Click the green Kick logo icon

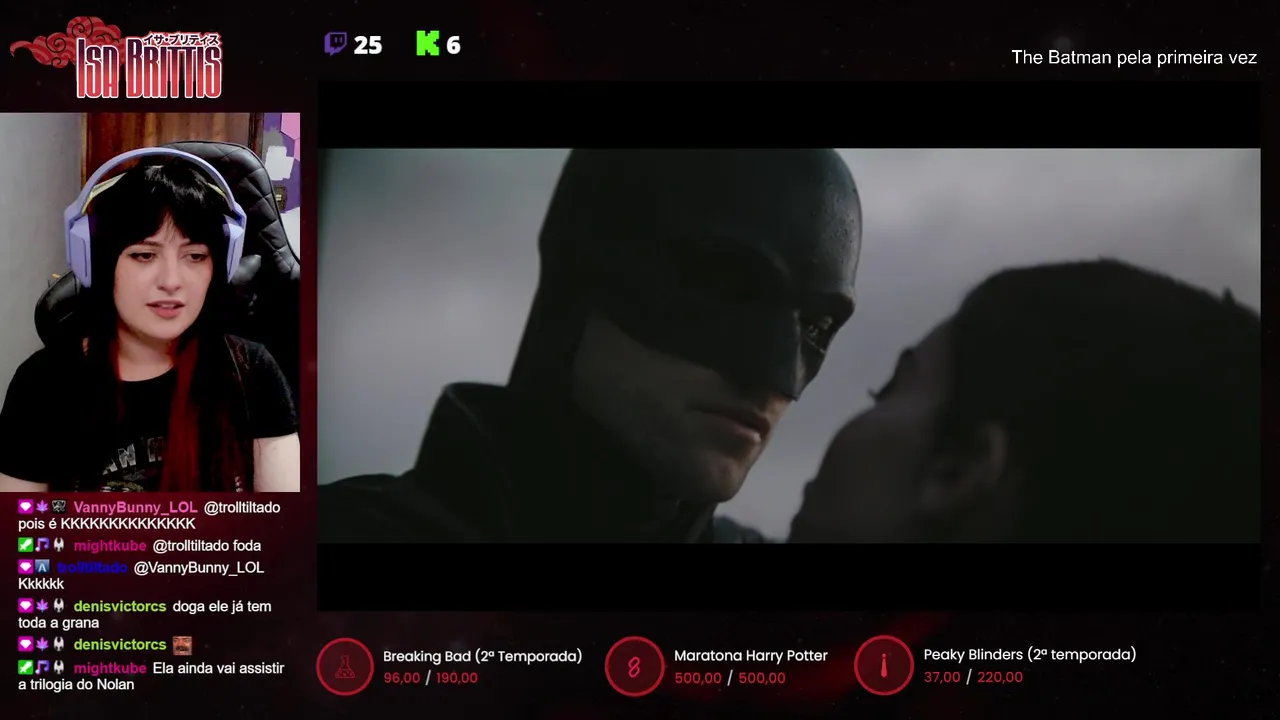click(428, 44)
